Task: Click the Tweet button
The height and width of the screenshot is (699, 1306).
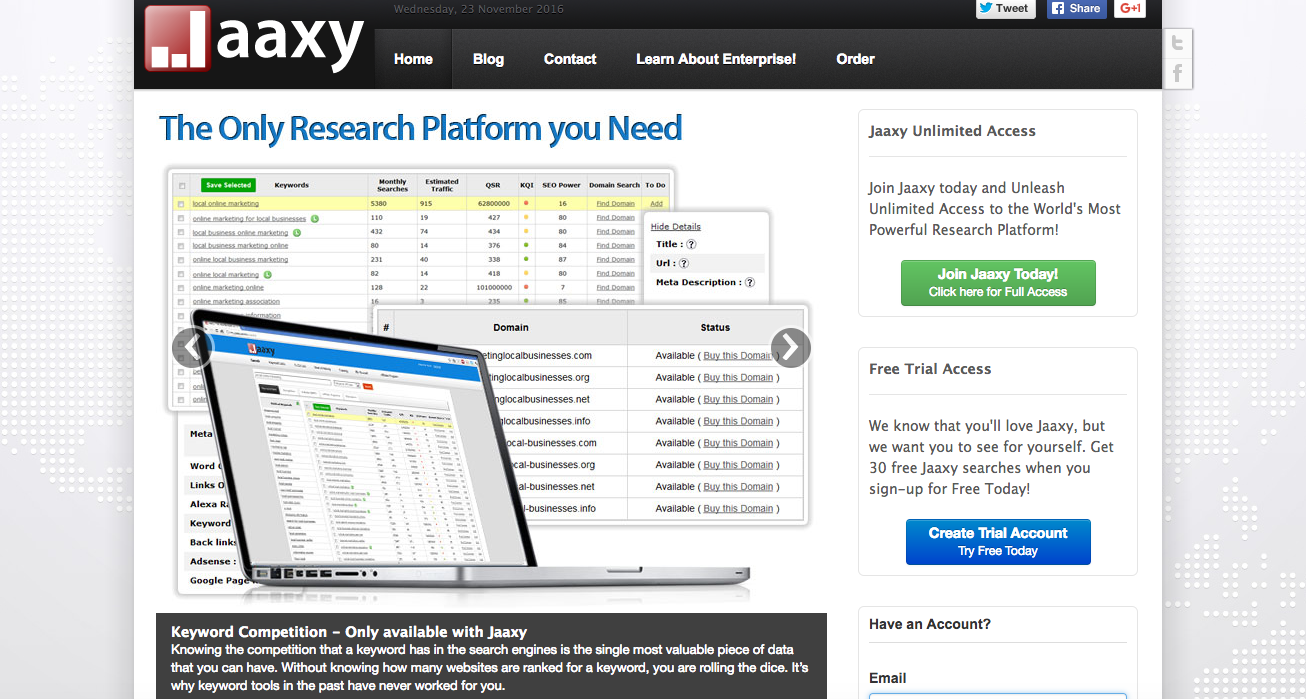Action: (x=1004, y=8)
